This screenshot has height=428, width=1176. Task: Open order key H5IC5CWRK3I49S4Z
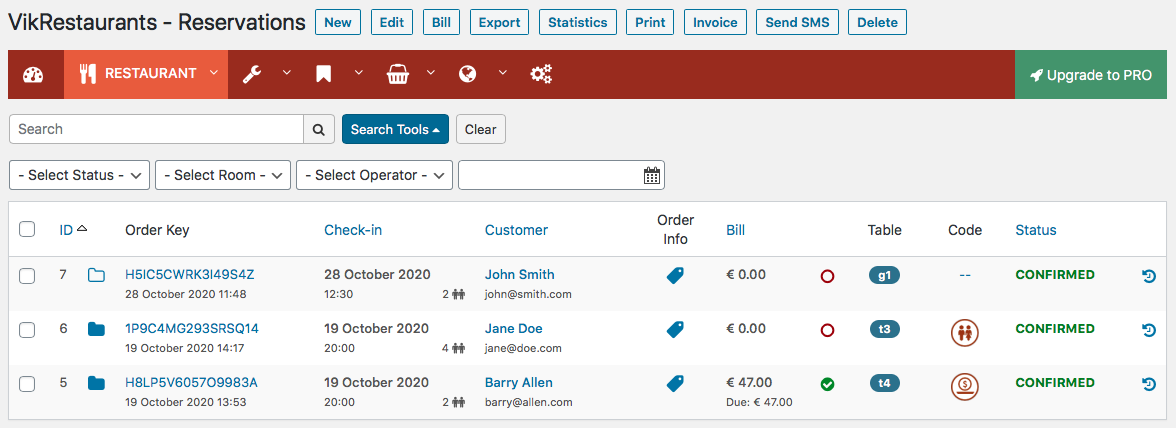[190, 275]
